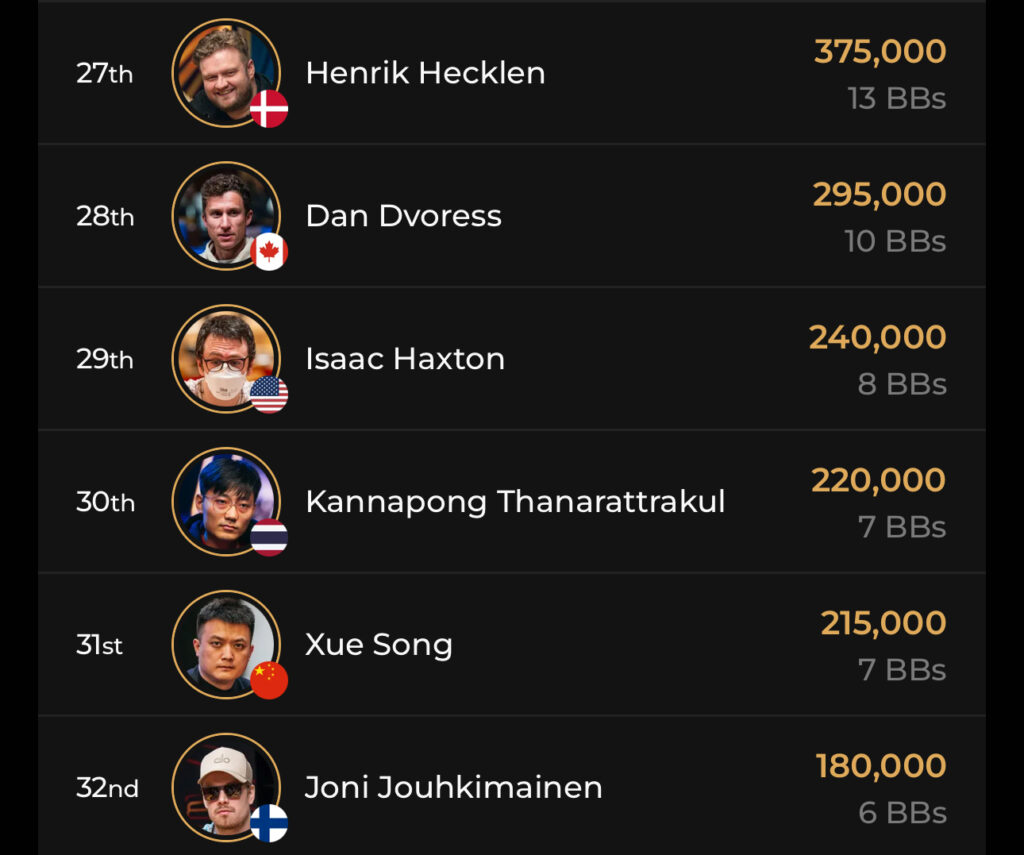The height and width of the screenshot is (855, 1024).
Task: Click the China flag badge
Action: pyautogui.click(x=269, y=681)
